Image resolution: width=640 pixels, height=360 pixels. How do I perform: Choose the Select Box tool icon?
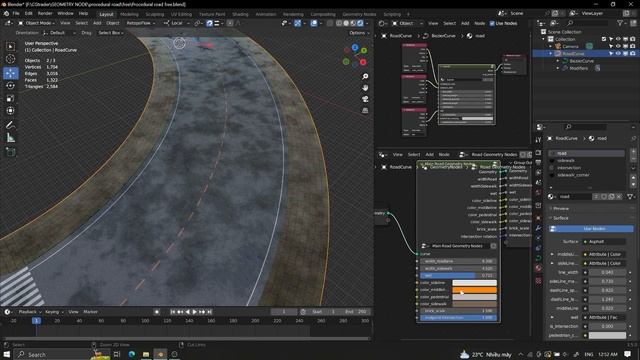(11, 47)
